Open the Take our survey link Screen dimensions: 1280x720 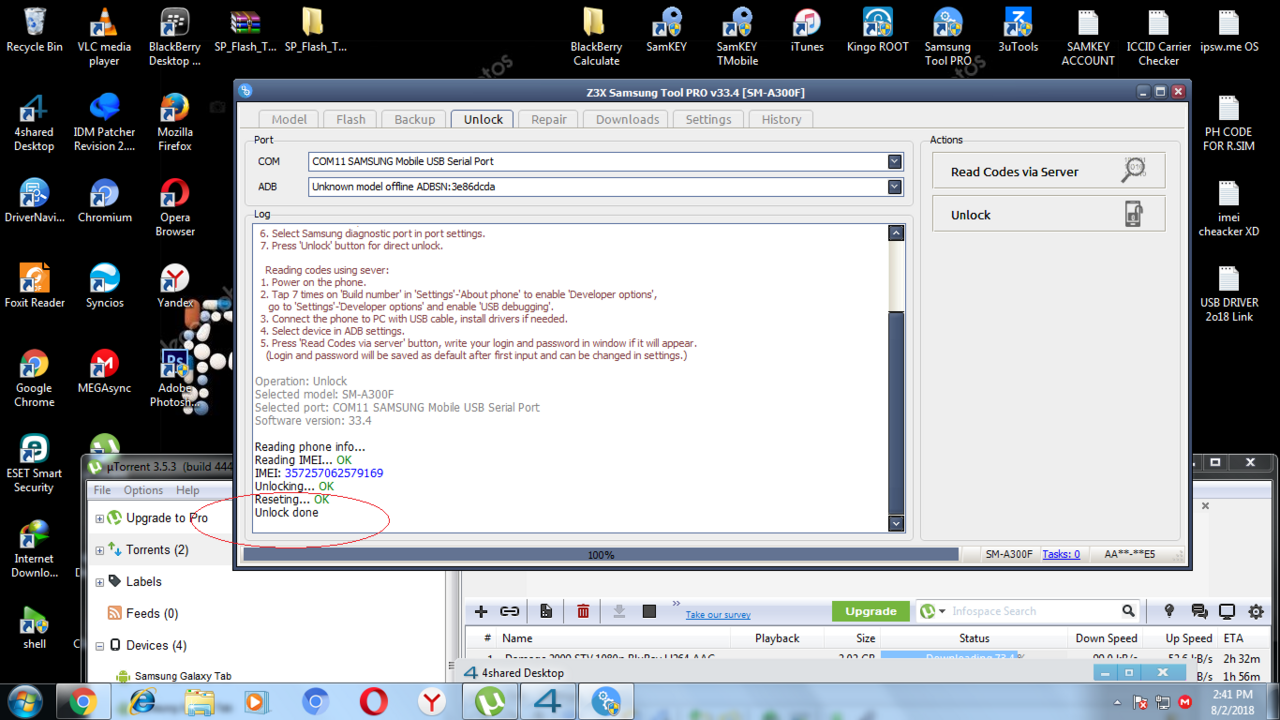(x=718, y=615)
